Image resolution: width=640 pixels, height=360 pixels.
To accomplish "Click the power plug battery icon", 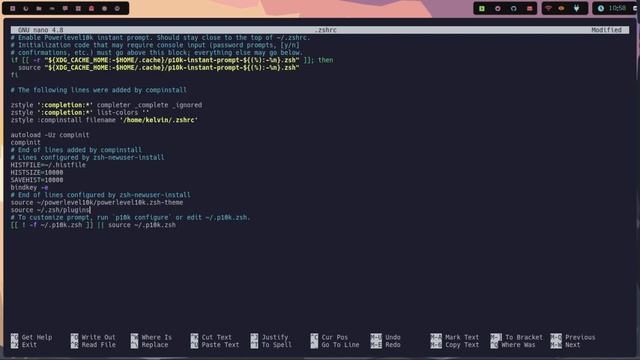I will (x=576, y=8).
